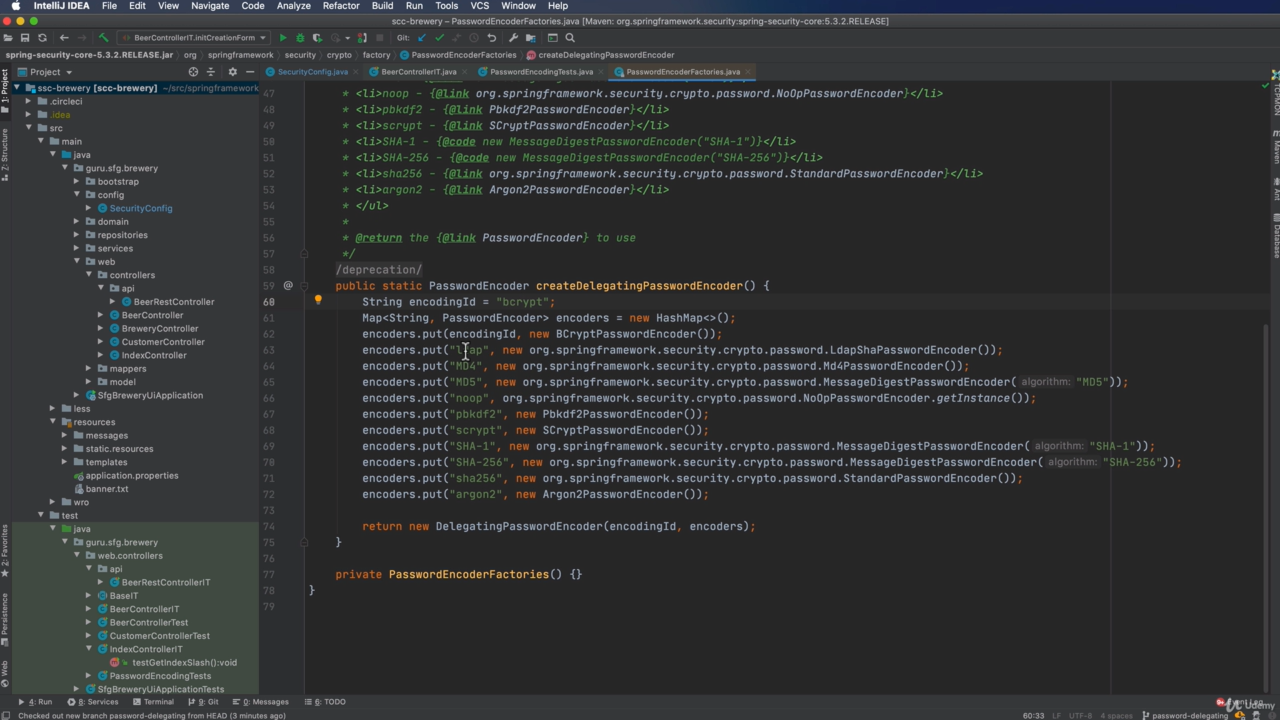Open Project panel settings gear
Image resolution: width=1280 pixels, height=720 pixels.
pyautogui.click(x=232, y=72)
